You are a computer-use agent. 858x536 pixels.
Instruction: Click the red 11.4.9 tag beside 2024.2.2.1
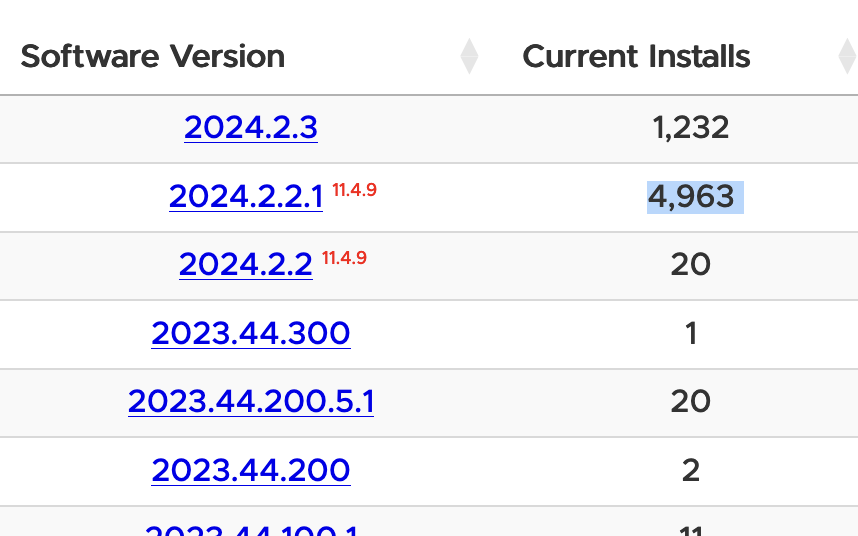click(355, 190)
